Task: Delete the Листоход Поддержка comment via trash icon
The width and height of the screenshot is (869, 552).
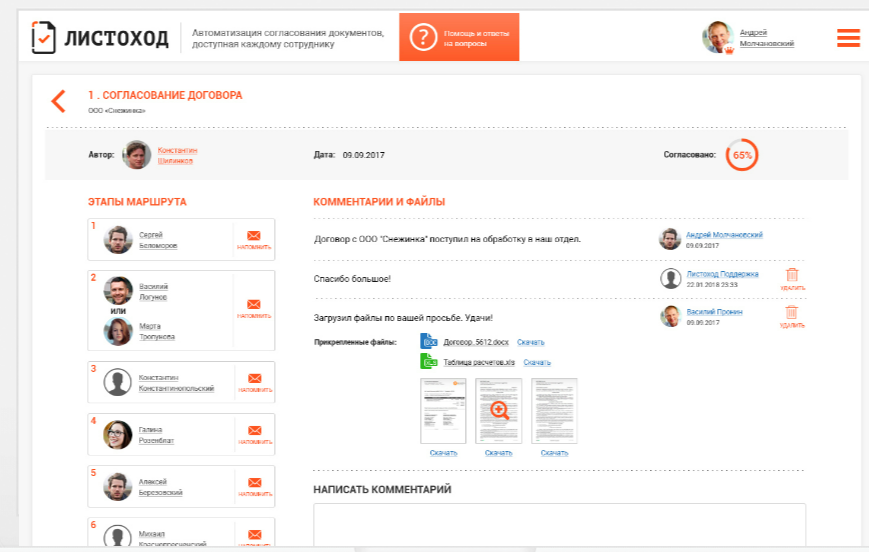Action: pos(792,274)
